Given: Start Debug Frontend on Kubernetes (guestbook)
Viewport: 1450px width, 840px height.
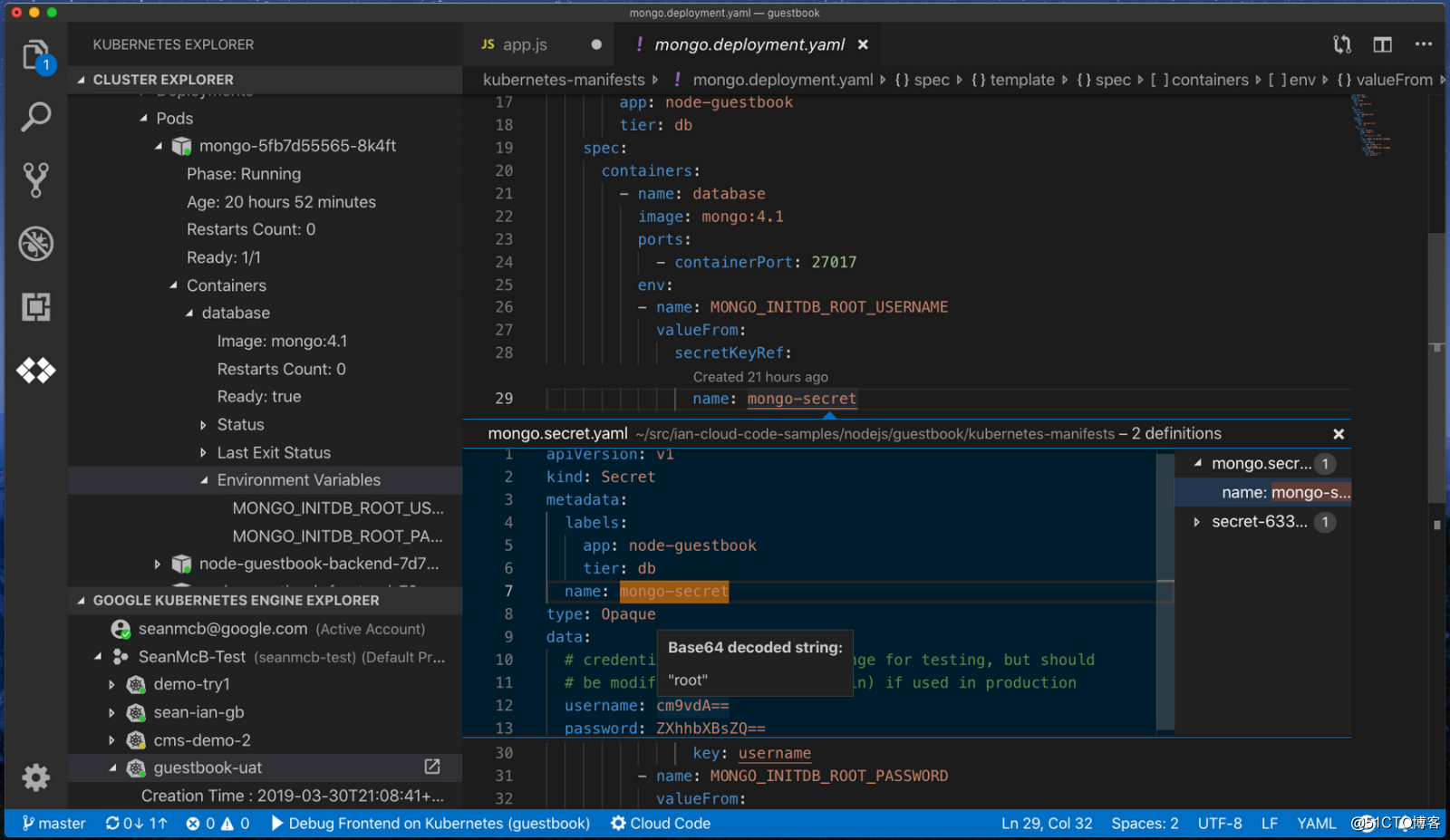Looking at the screenshot, I should click(430, 823).
